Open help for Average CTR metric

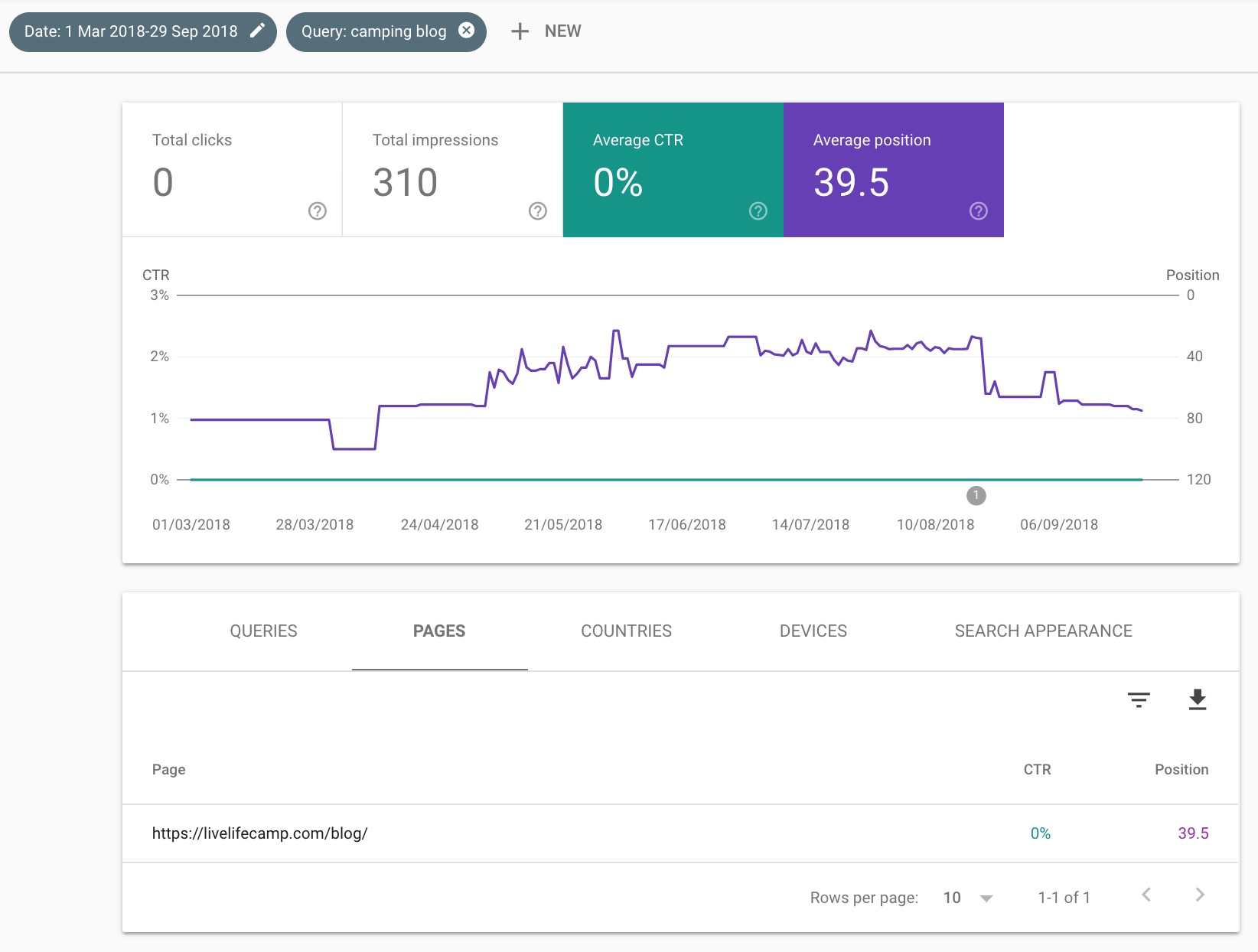click(x=757, y=210)
